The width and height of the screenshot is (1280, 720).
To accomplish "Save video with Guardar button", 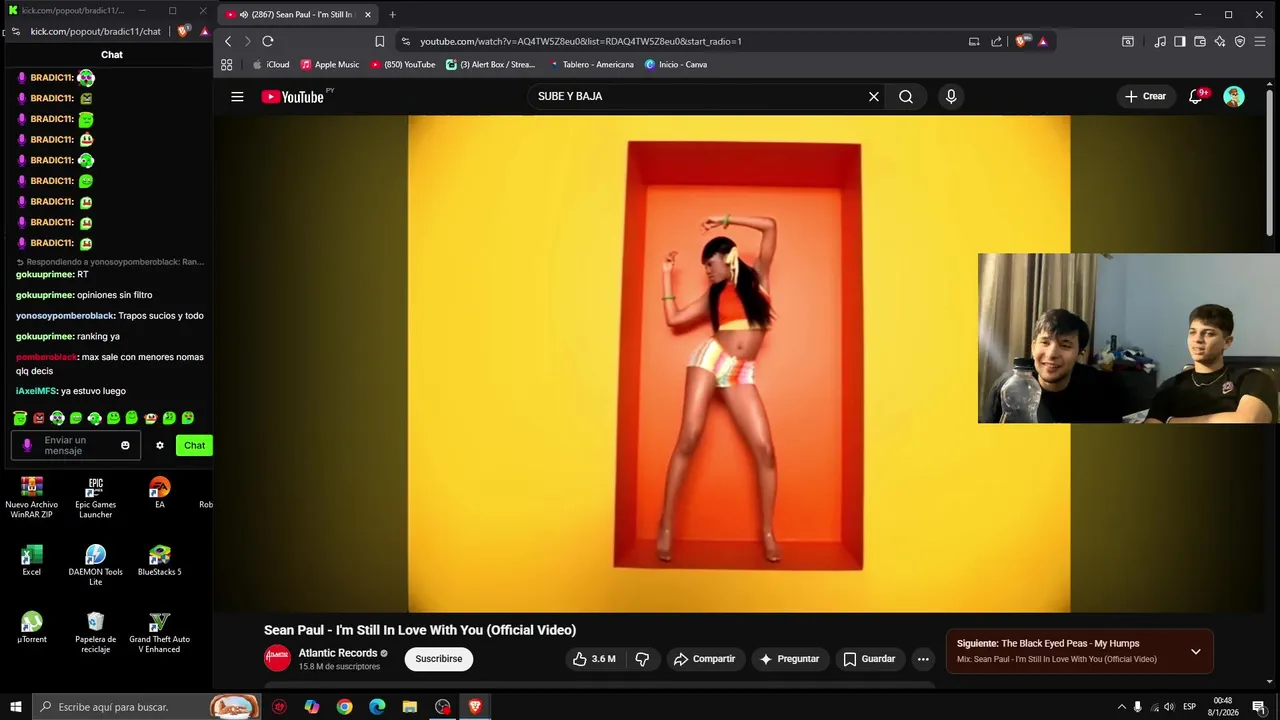I will tap(869, 659).
